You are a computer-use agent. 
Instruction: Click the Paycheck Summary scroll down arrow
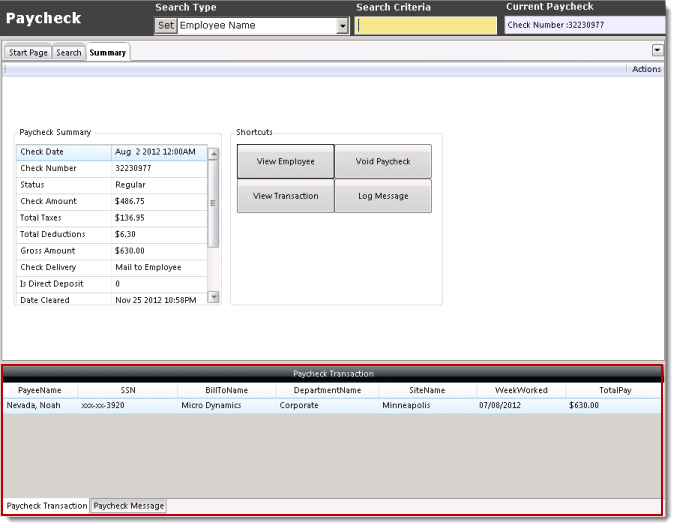(x=213, y=297)
